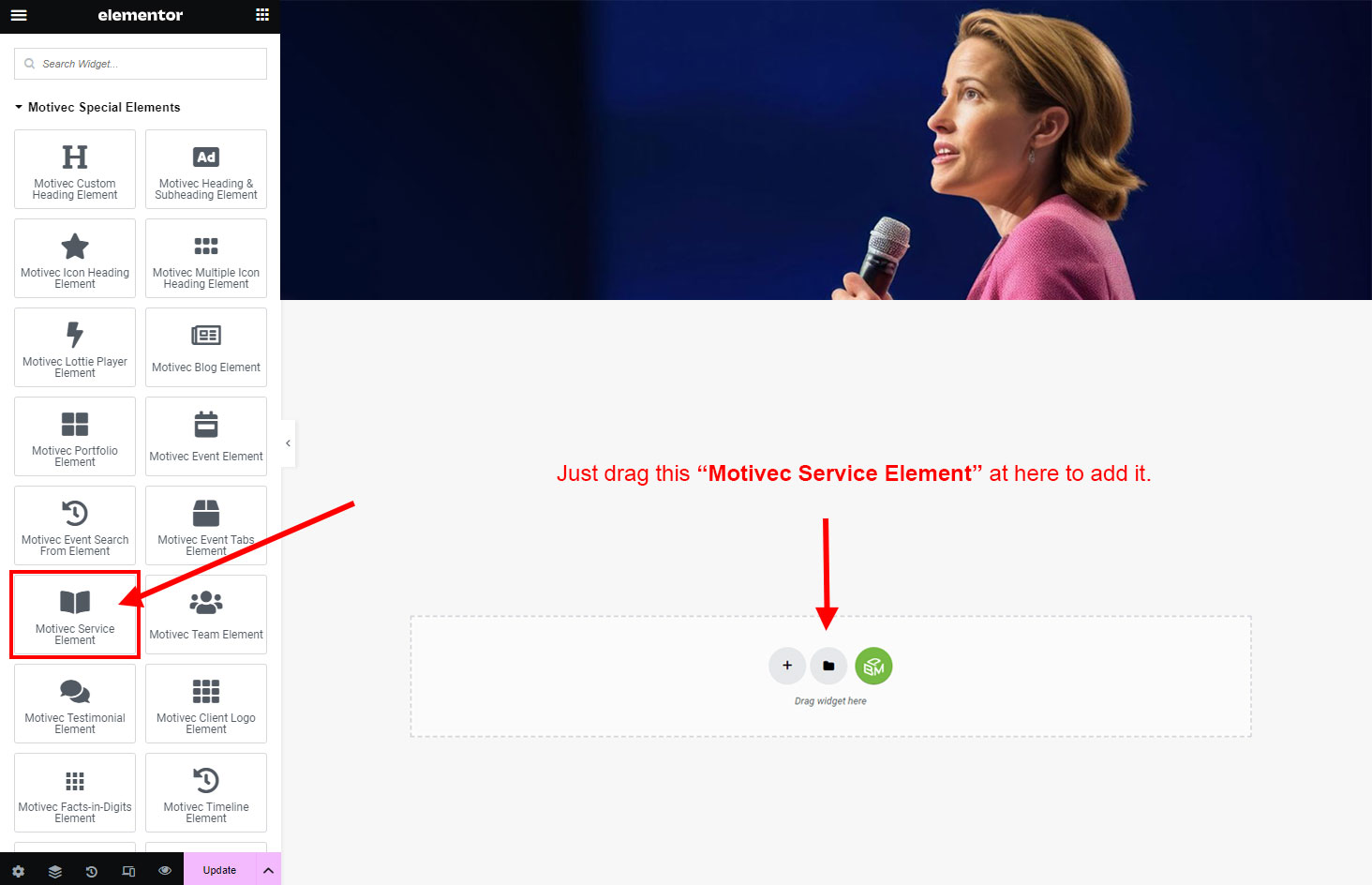This screenshot has width=1372, height=885.
Task: Click the green template kit icon
Action: [873, 666]
